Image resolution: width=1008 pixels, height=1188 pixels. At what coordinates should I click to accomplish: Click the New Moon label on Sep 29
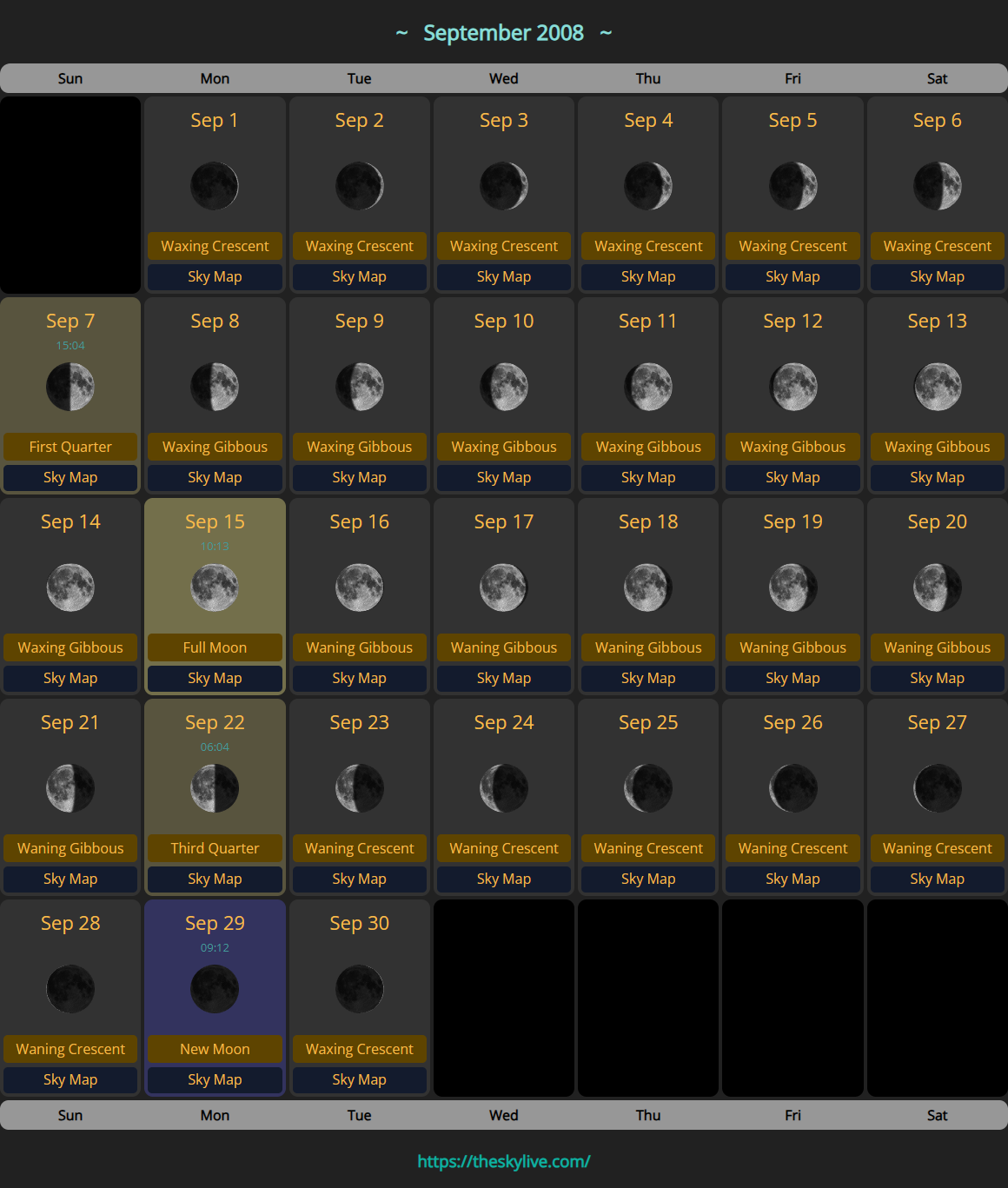pyautogui.click(x=215, y=1049)
